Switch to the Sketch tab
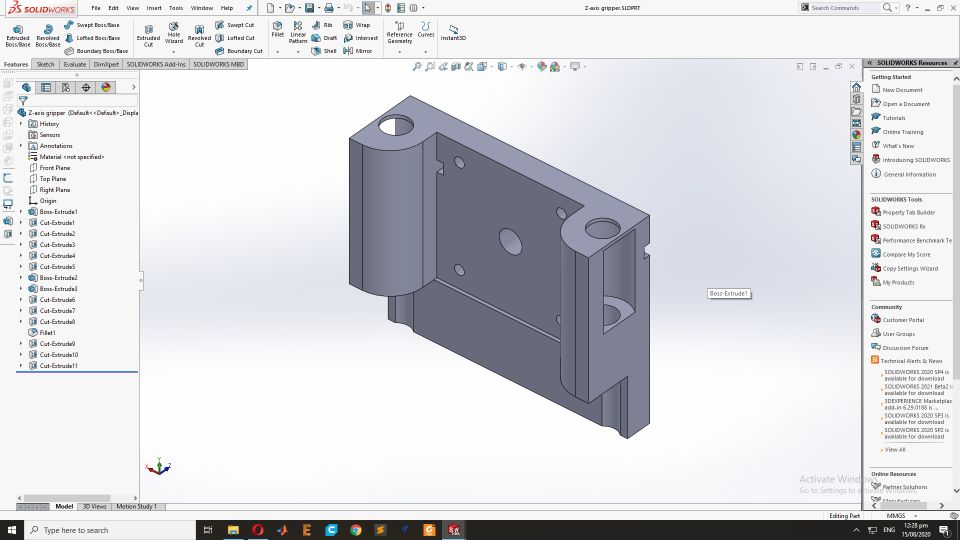960x540 pixels. 45,64
